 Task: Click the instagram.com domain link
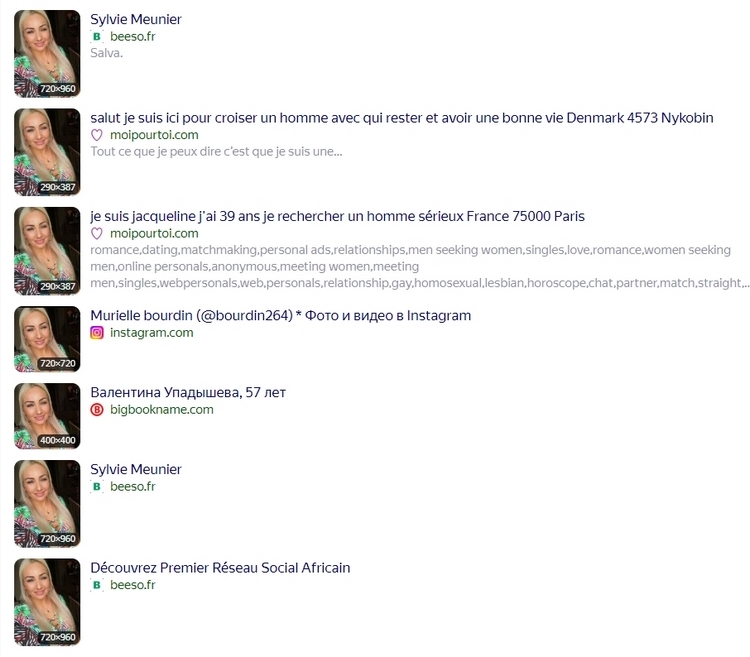pyautogui.click(x=152, y=332)
